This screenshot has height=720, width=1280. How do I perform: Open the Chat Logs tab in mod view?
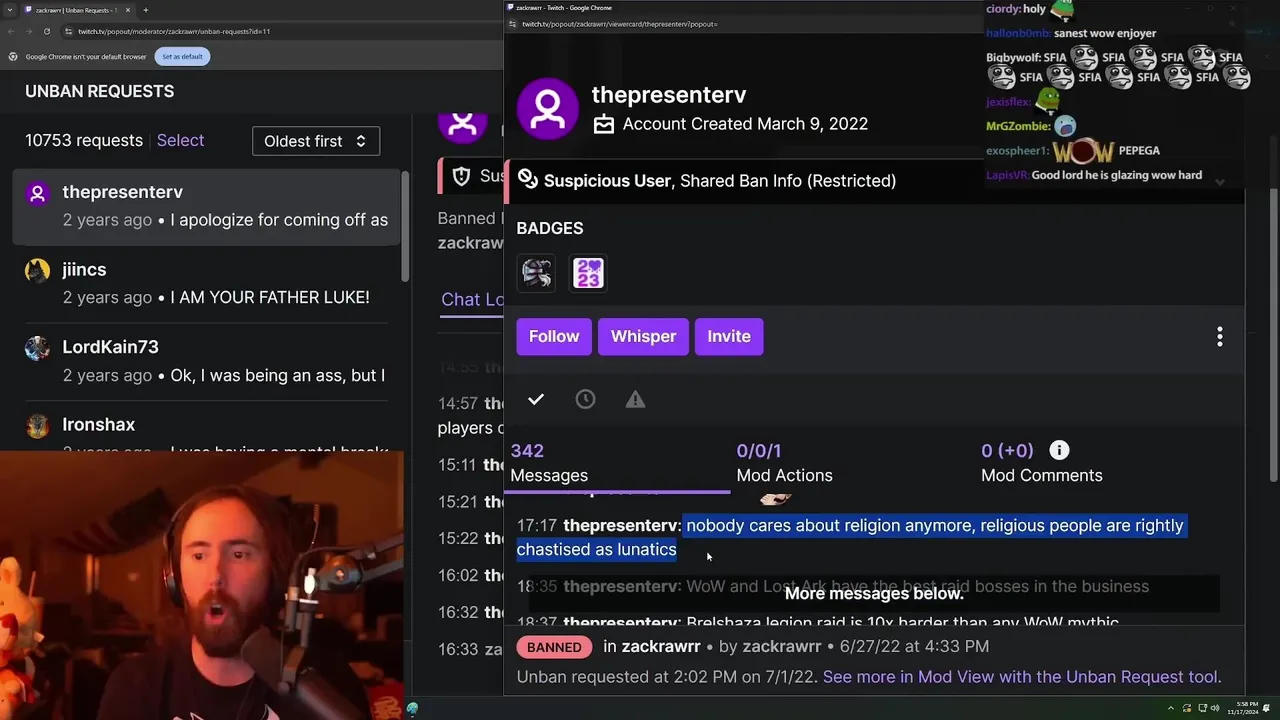[x=472, y=299]
